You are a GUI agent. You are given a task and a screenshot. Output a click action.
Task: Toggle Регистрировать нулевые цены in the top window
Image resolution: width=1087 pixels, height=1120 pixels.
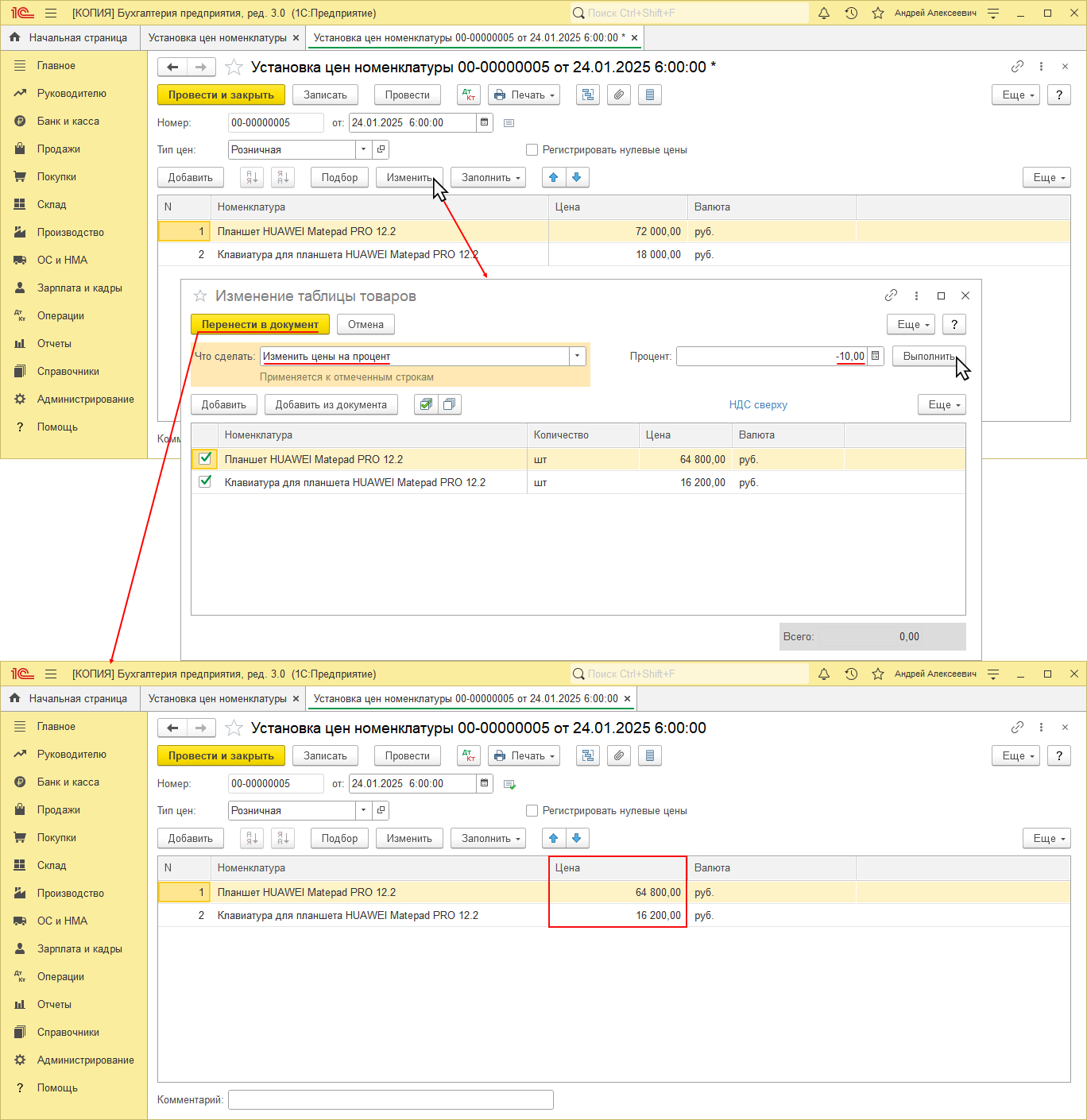click(x=532, y=149)
